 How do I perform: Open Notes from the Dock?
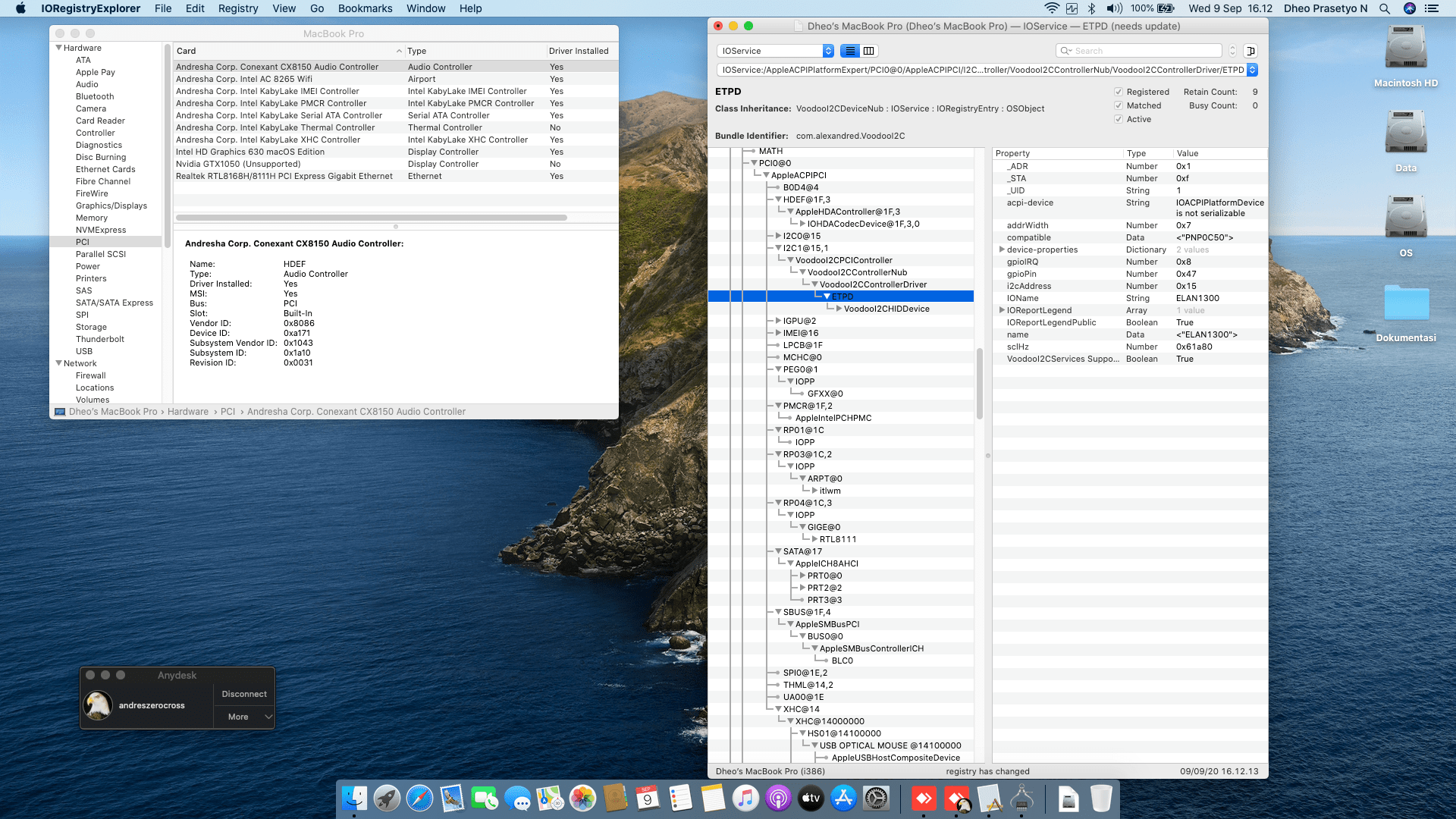pos(713,798)
